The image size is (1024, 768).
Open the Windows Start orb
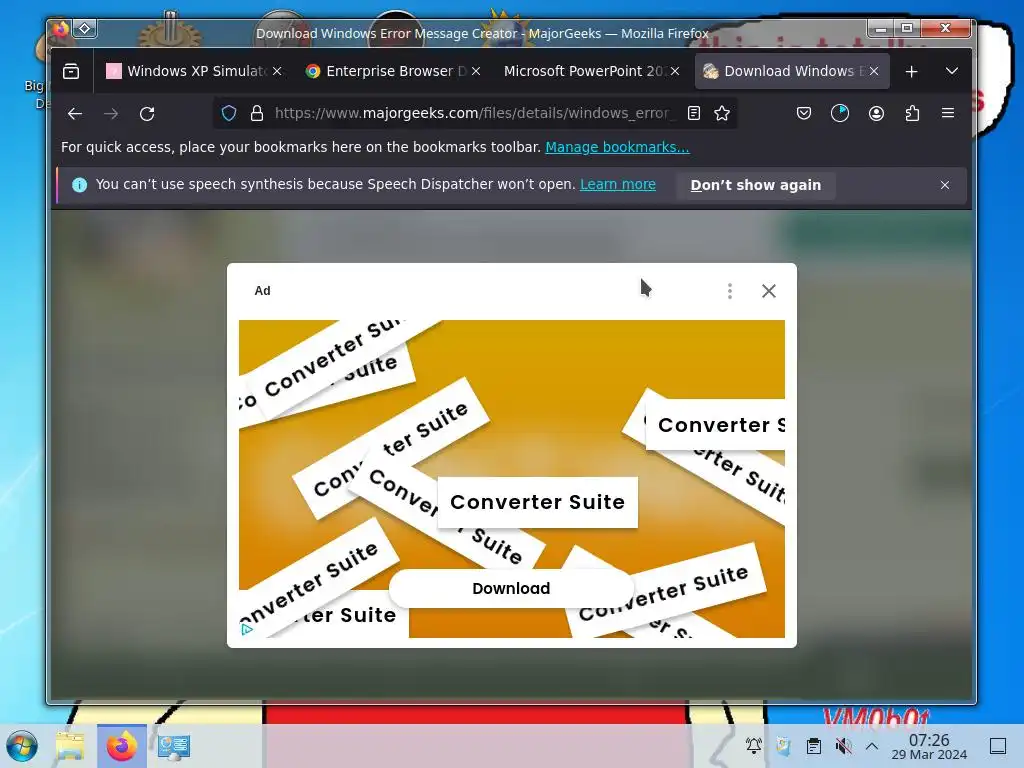(22, 746)
